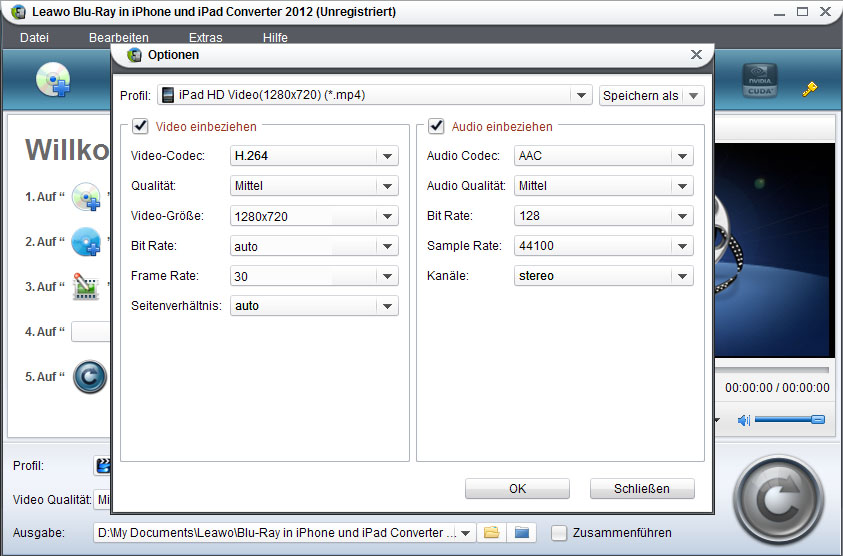The width and height of the screenshot is (843, 556).
Task: Mute audio with the speaker icon
Action: (x=744, y=420)
